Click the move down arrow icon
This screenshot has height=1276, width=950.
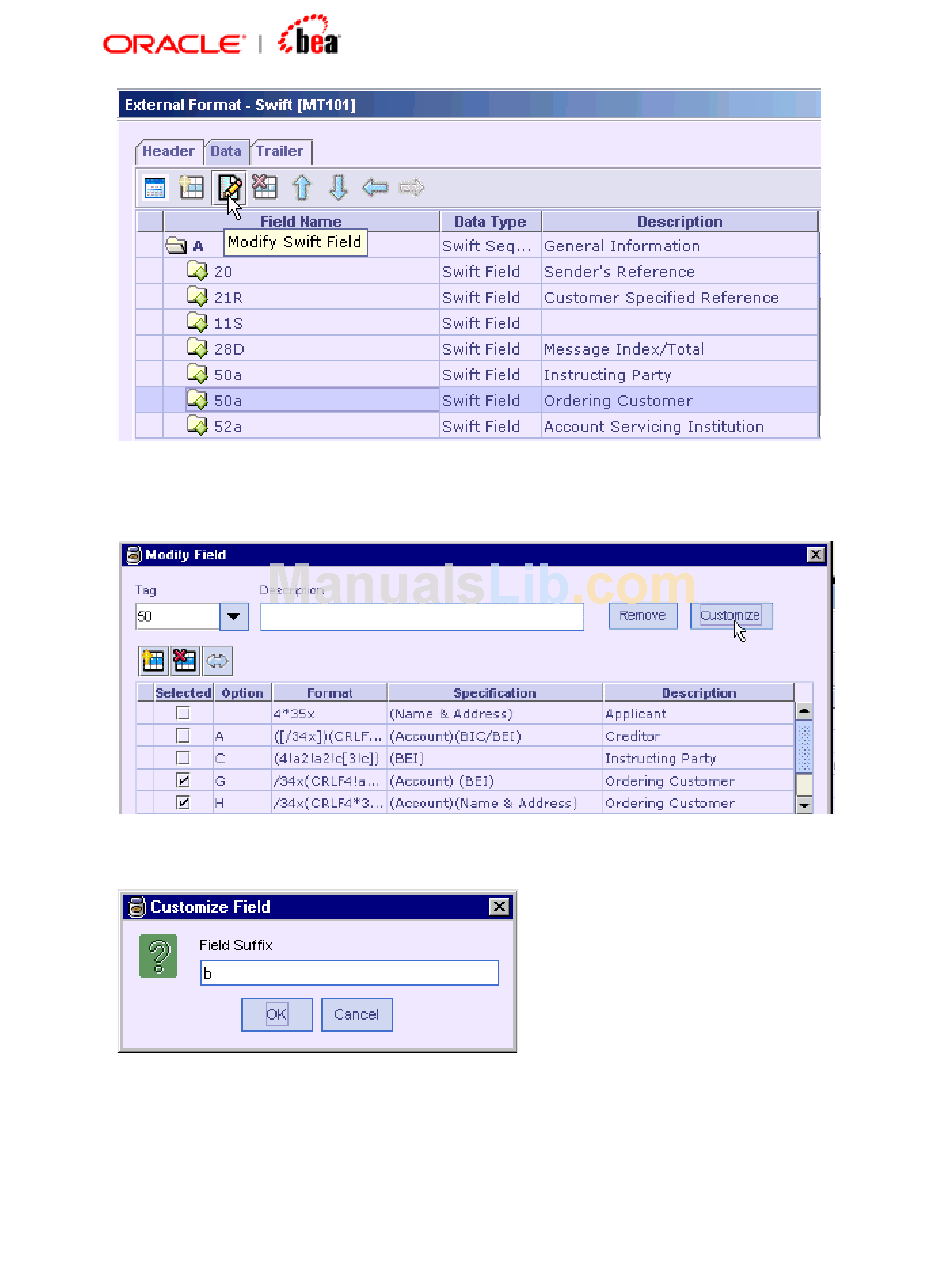coord(338,187)
